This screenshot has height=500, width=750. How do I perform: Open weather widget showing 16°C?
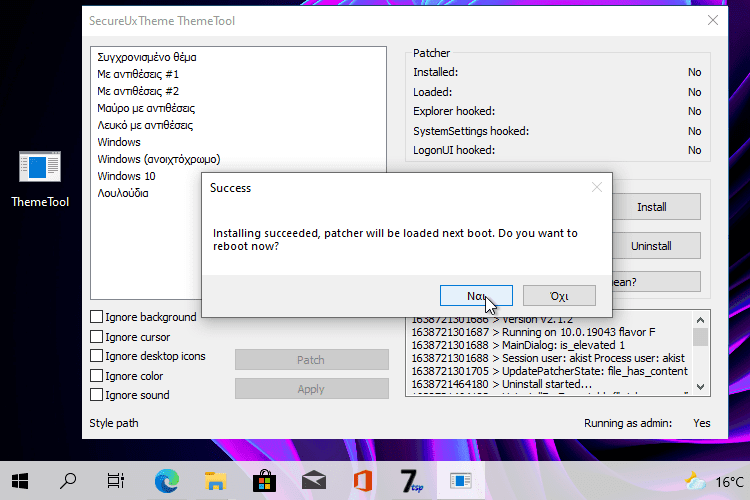[715, 481]
